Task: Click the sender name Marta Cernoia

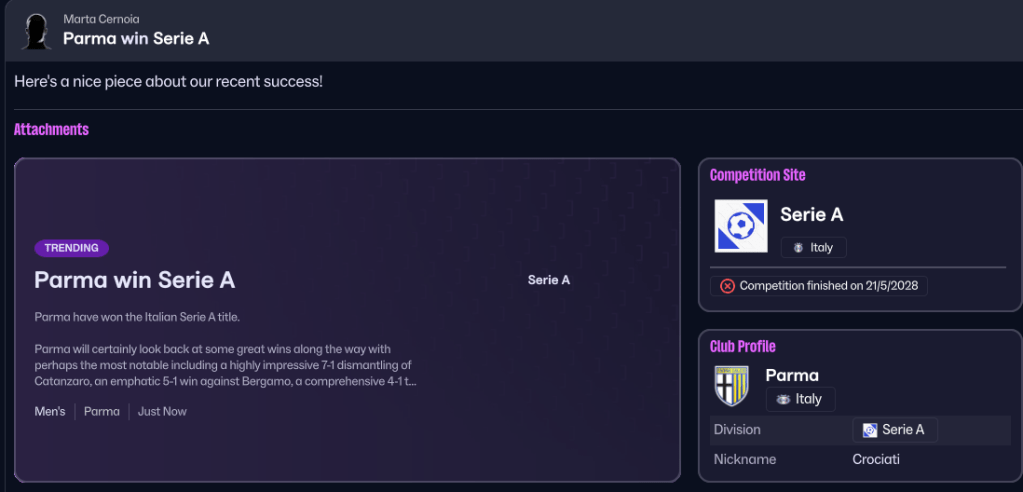Action: [101, 19]
